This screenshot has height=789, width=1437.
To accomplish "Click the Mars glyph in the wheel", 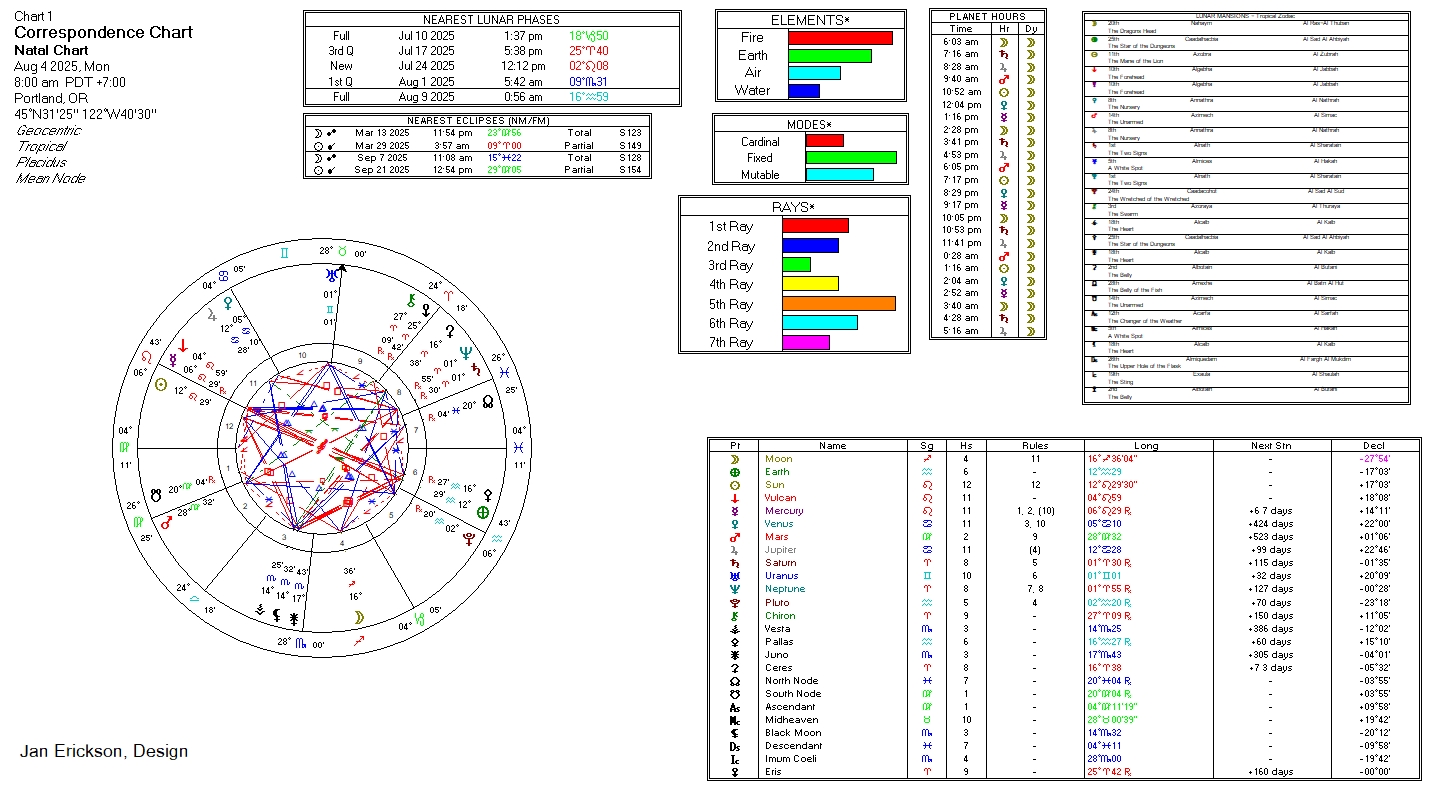I will 167,521.
